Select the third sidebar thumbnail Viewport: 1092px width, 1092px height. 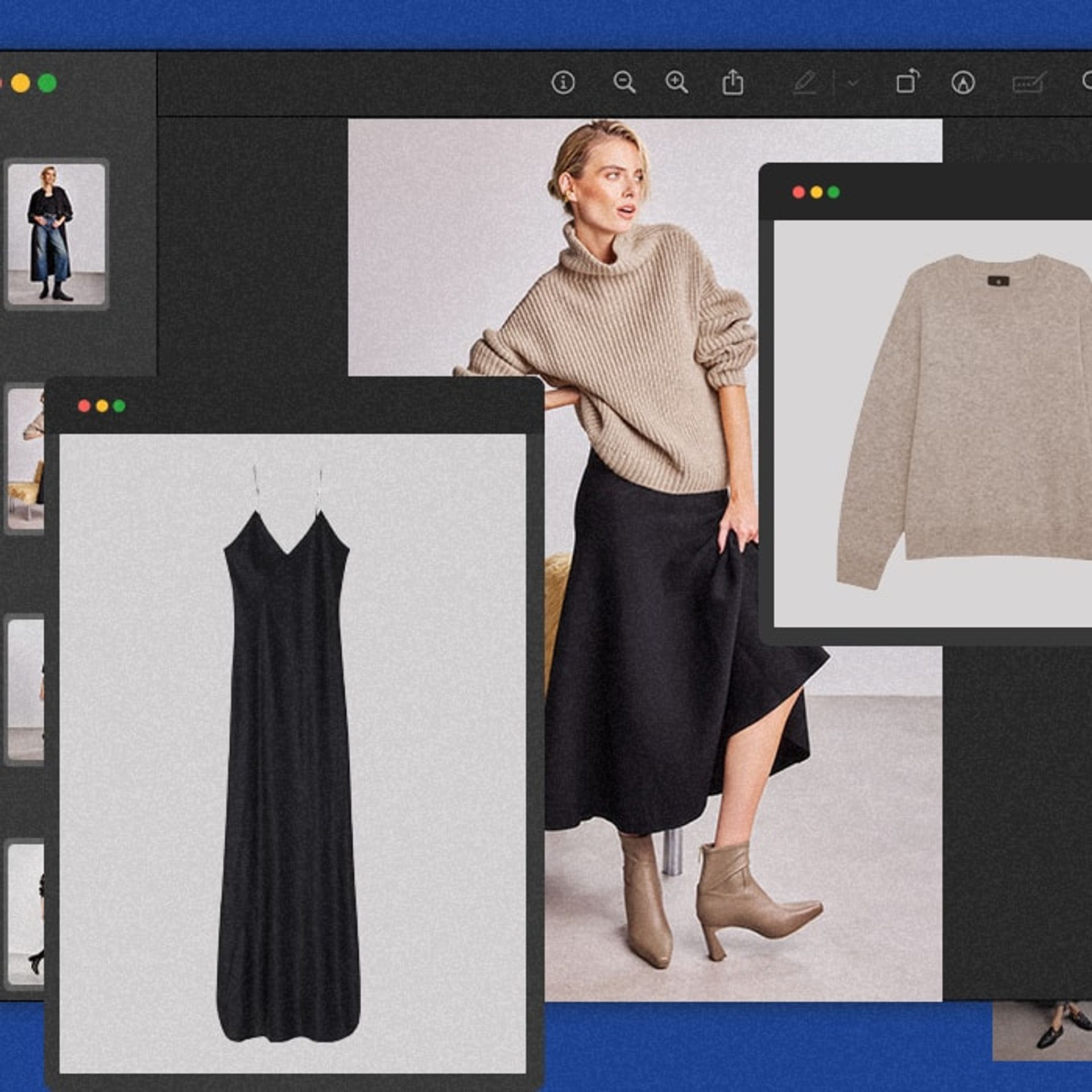(x=26, y=689)
